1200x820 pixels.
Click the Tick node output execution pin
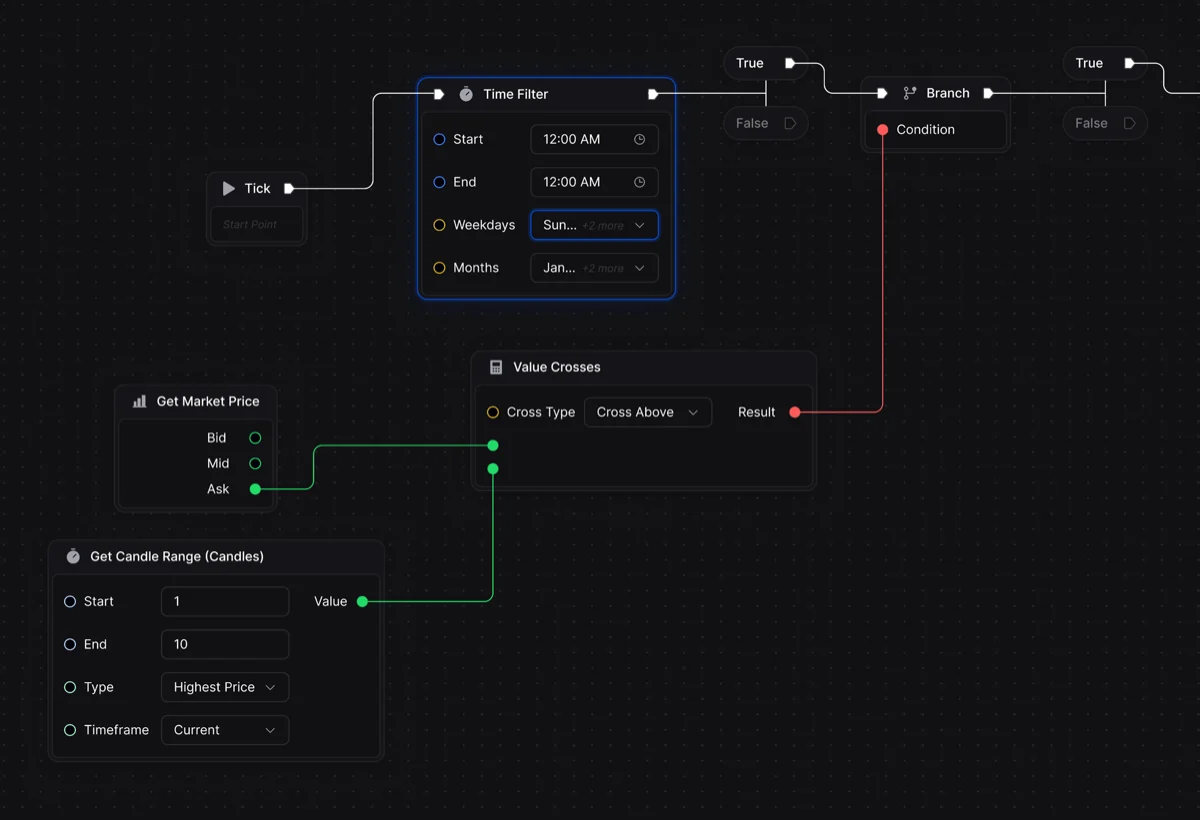click(289, 188)
